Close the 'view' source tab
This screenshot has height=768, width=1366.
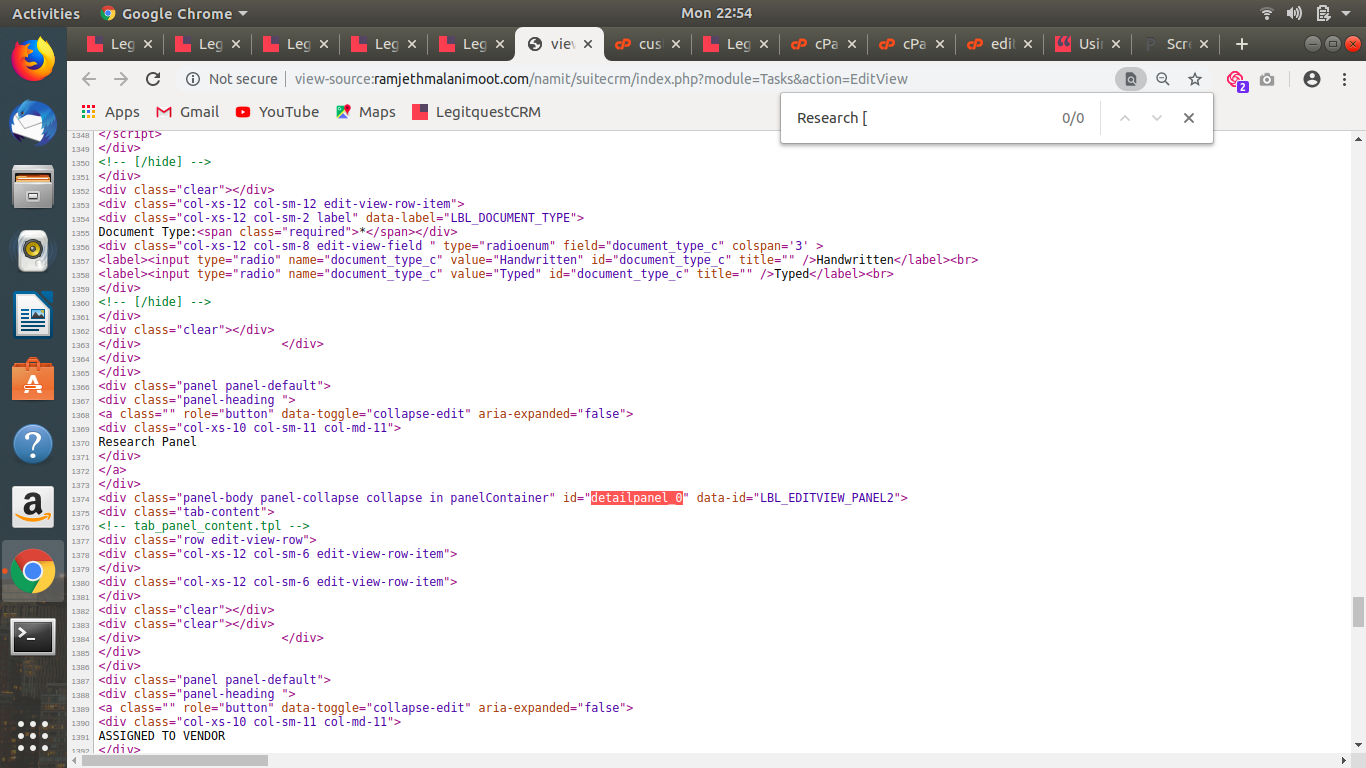click(x=588, y=44)
